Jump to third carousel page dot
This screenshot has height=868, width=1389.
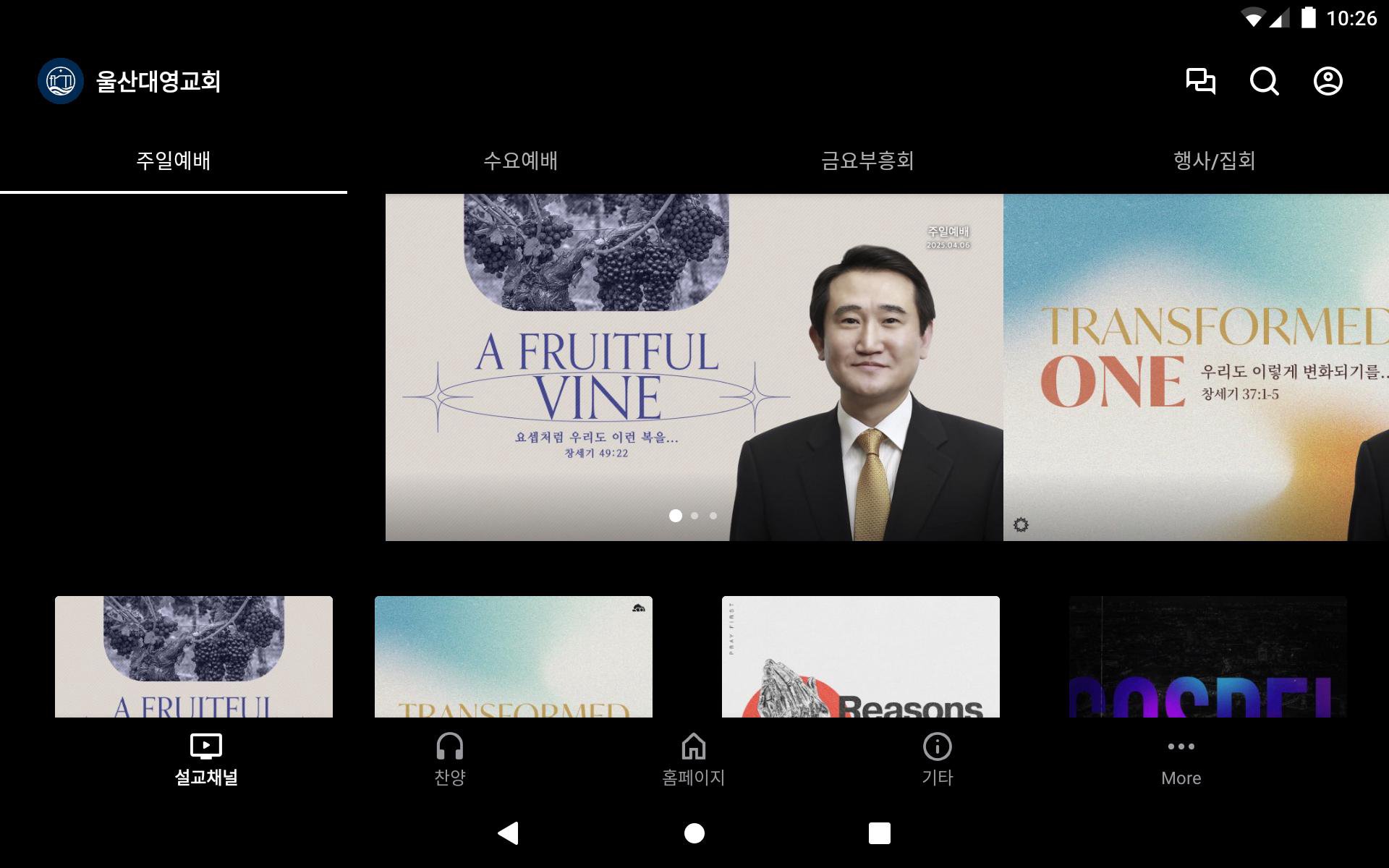[713, 516]
